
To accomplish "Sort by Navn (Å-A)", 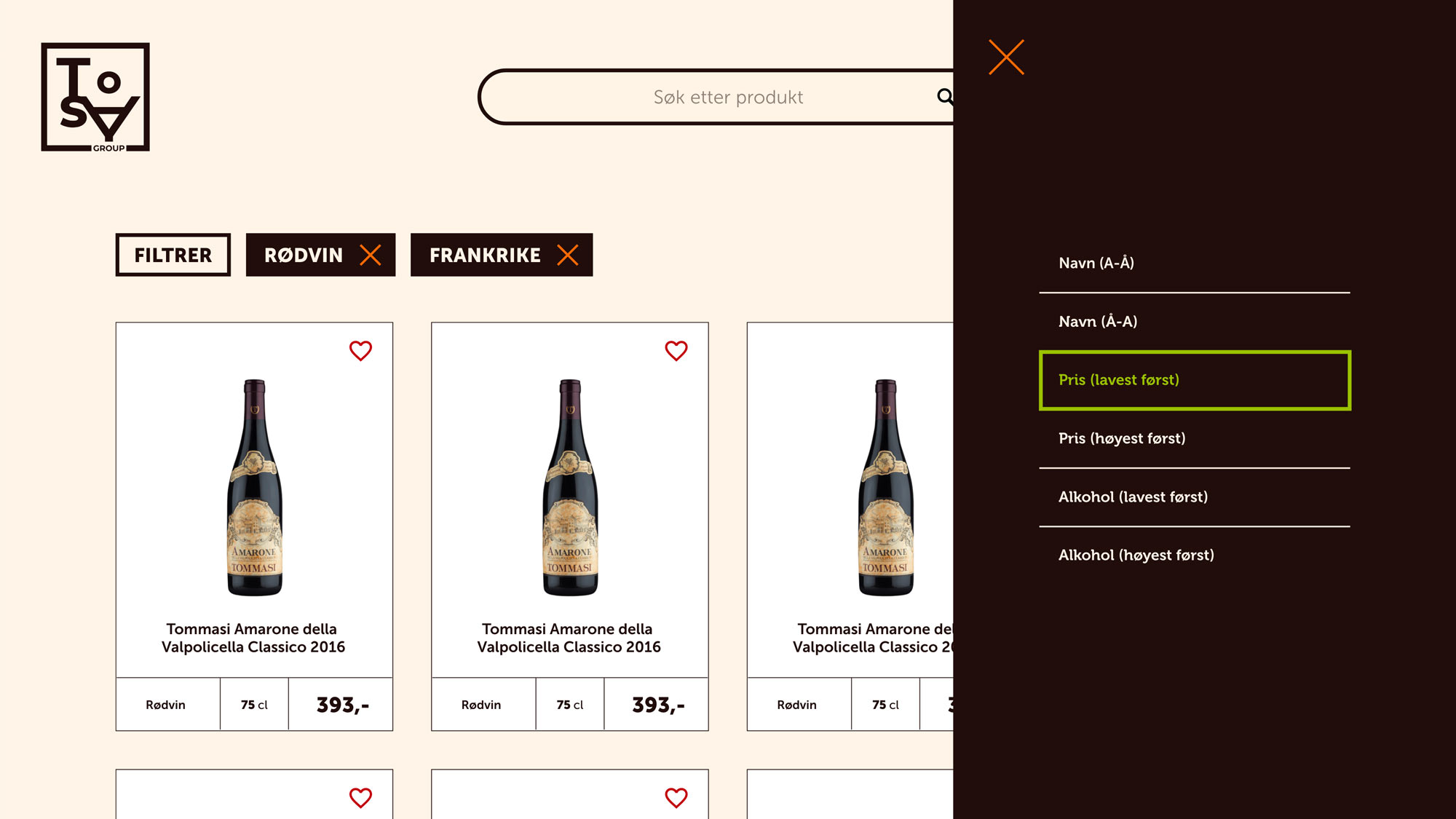I will point(1194,322).
